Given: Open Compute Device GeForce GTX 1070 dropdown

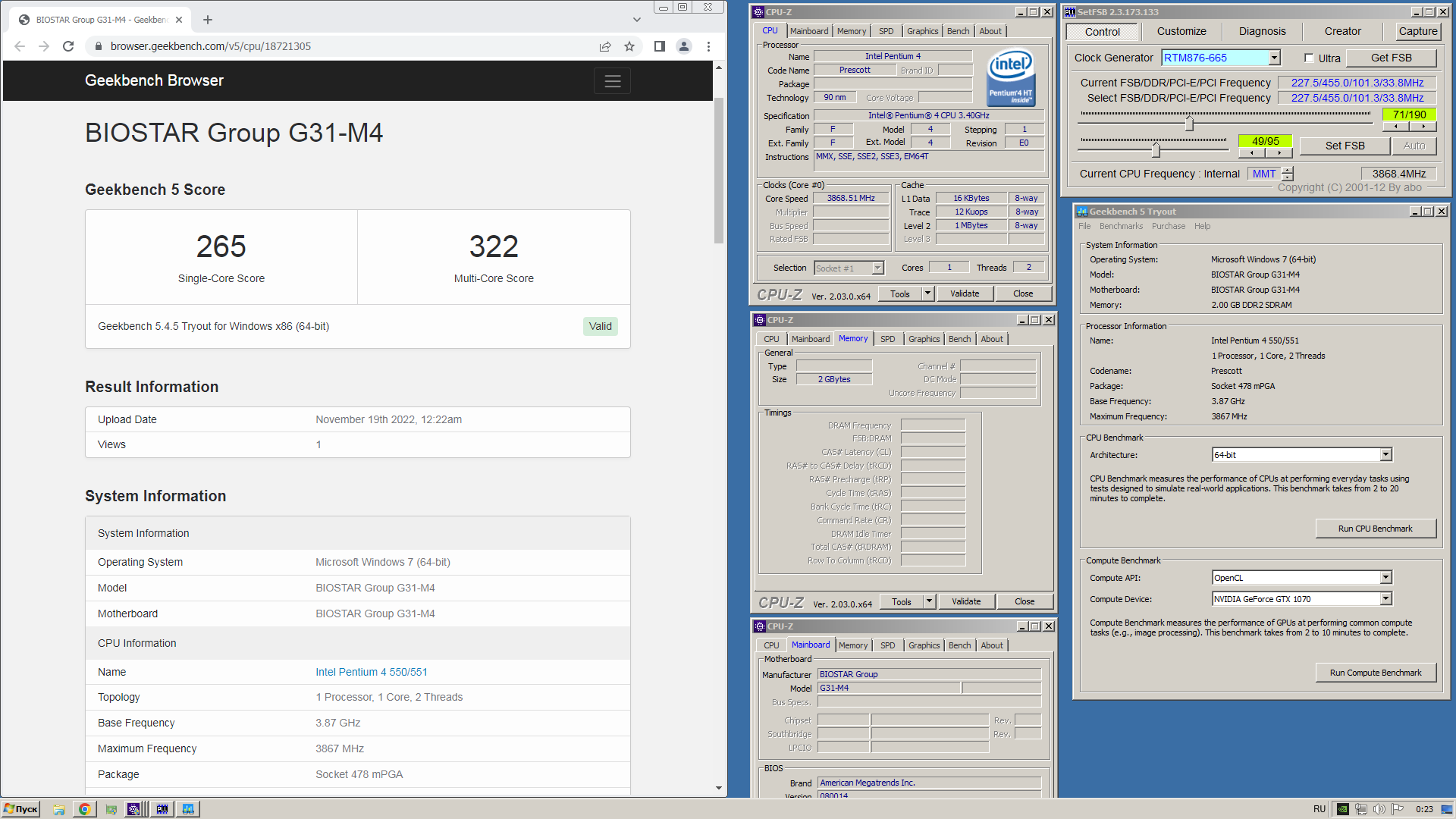Looking at the screenshot, I should pyautogui.click(x=1385, y=599).
